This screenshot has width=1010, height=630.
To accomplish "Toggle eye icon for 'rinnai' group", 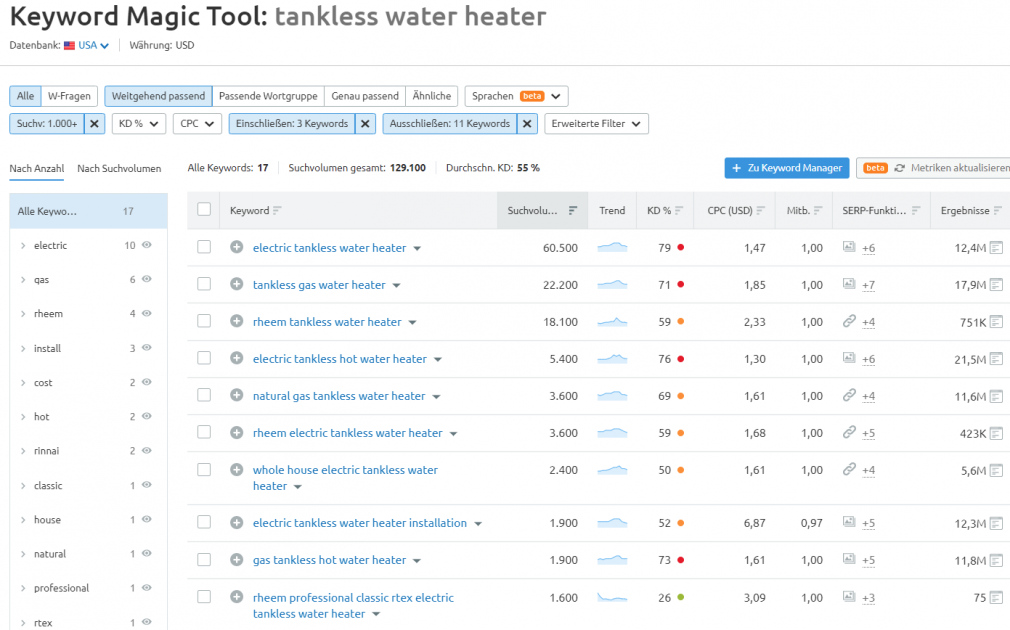I will [x=147, y=450].
